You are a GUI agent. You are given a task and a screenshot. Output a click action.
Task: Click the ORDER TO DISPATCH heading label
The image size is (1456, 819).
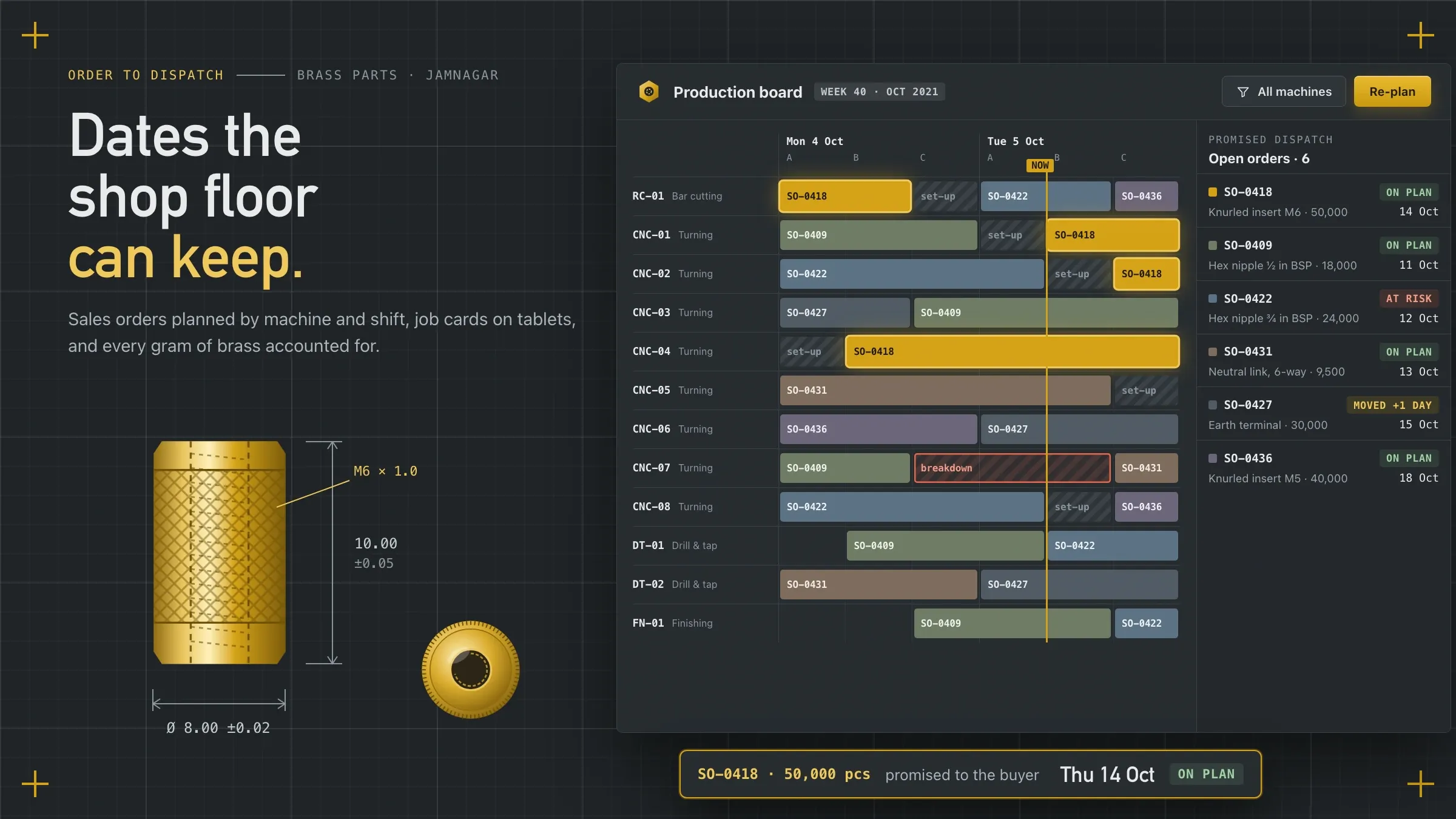pyautogui.click(x=146, y=75)
